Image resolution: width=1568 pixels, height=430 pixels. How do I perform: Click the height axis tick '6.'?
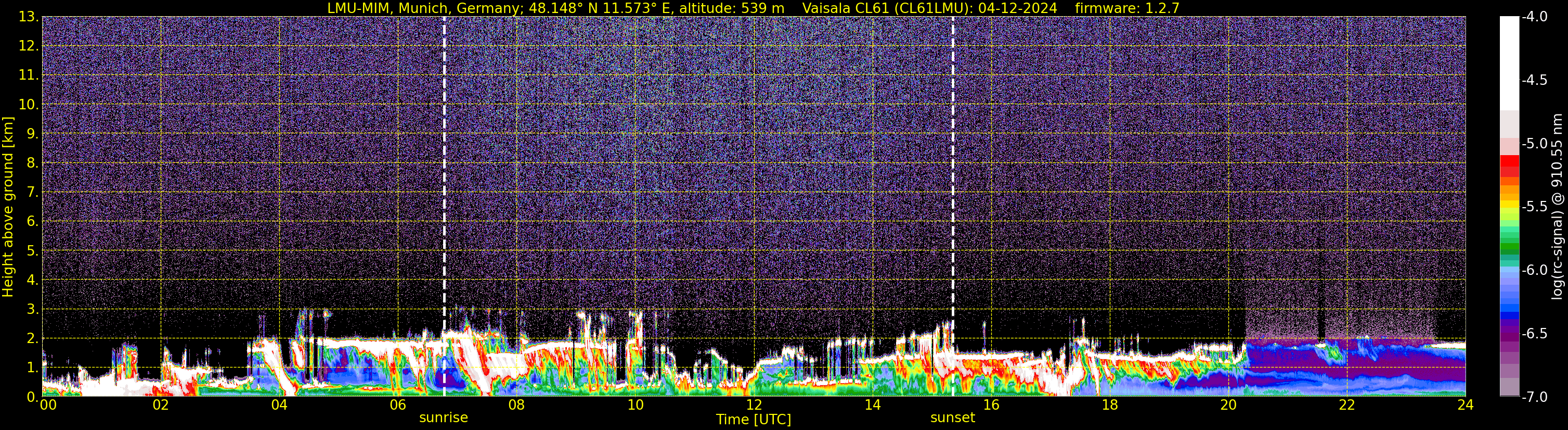[32, 222]
